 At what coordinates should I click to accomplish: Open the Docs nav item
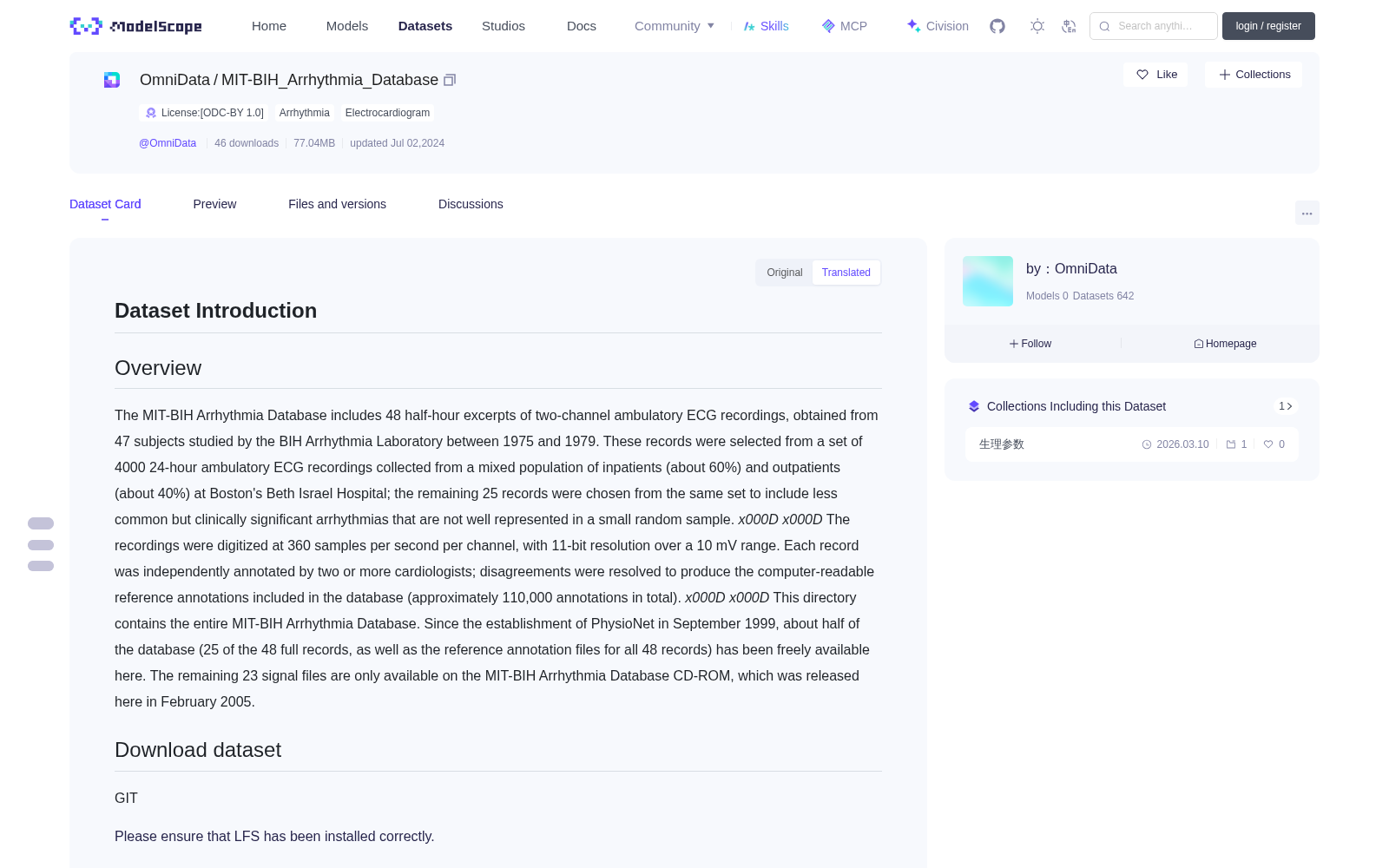point(582,26)
